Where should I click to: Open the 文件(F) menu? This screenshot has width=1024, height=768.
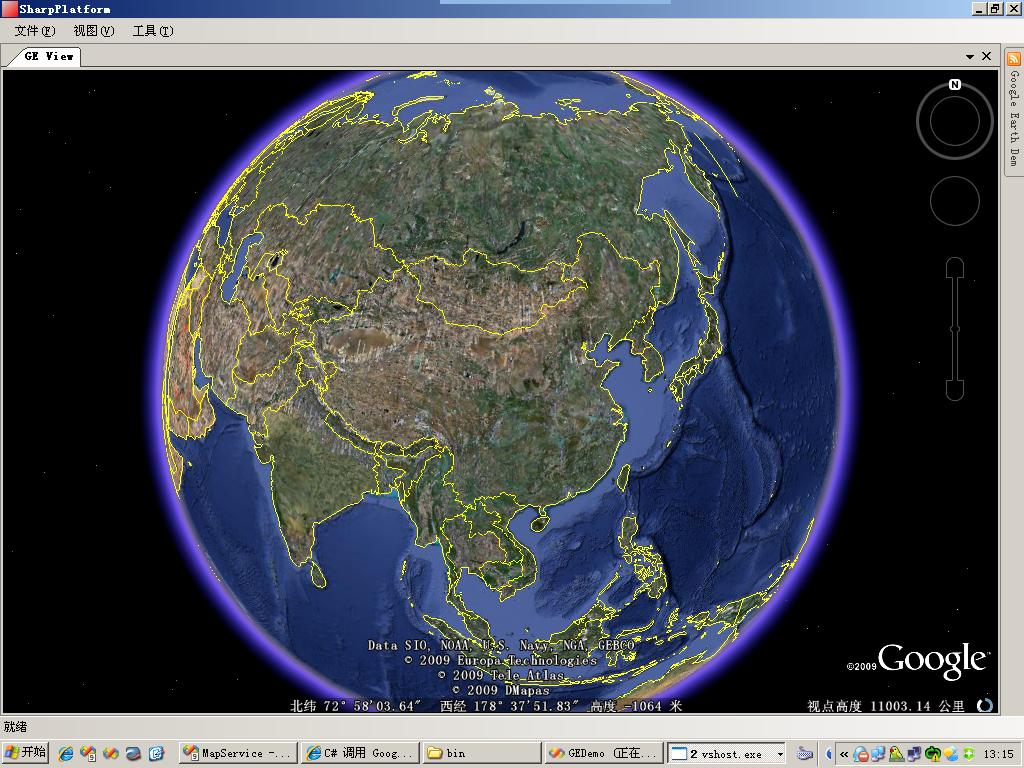click(x=35, y=31)
